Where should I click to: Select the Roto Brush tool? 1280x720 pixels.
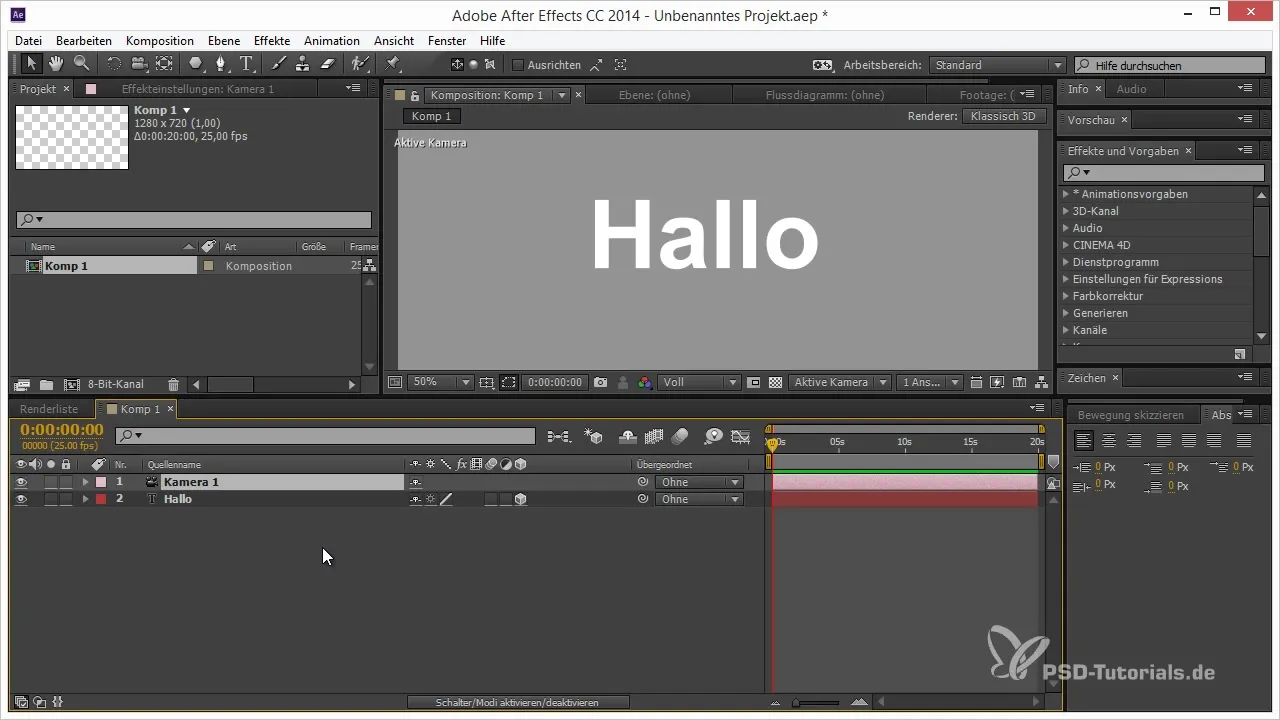(x=359, y=64)
